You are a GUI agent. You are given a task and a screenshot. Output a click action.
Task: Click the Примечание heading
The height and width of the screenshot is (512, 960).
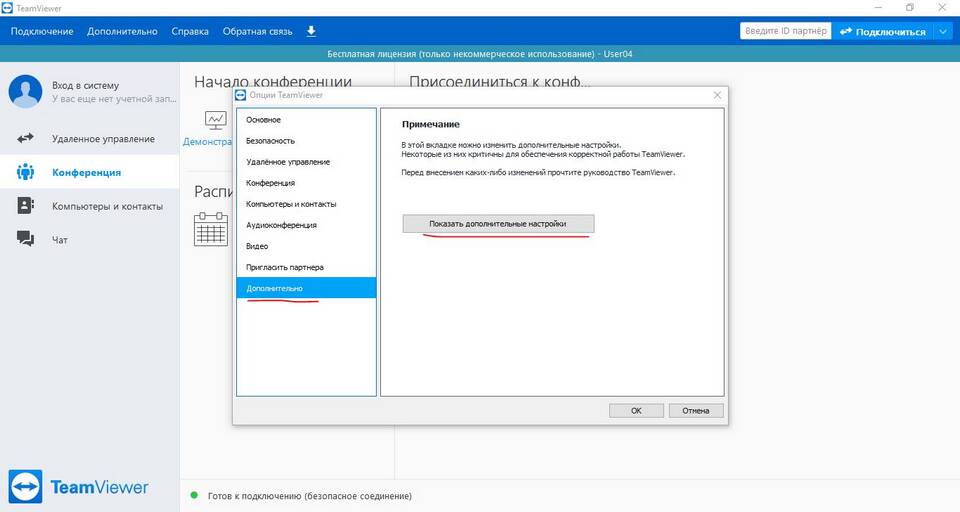[430, 124]
